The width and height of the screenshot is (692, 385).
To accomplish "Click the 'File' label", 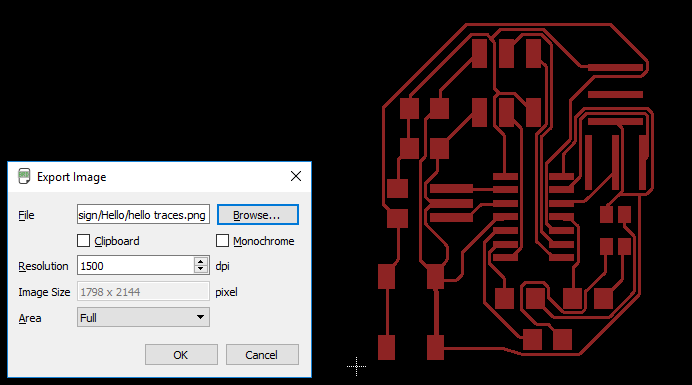I will [26, 215].
